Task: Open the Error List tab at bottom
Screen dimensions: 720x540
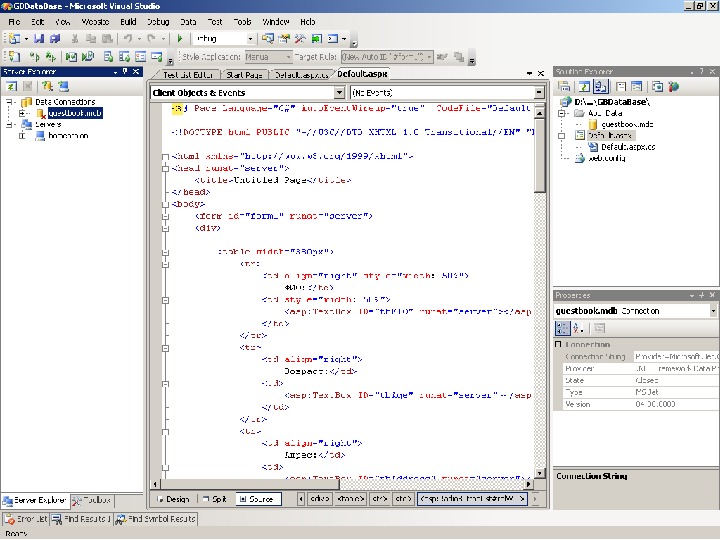Action: tap(28, 519)
